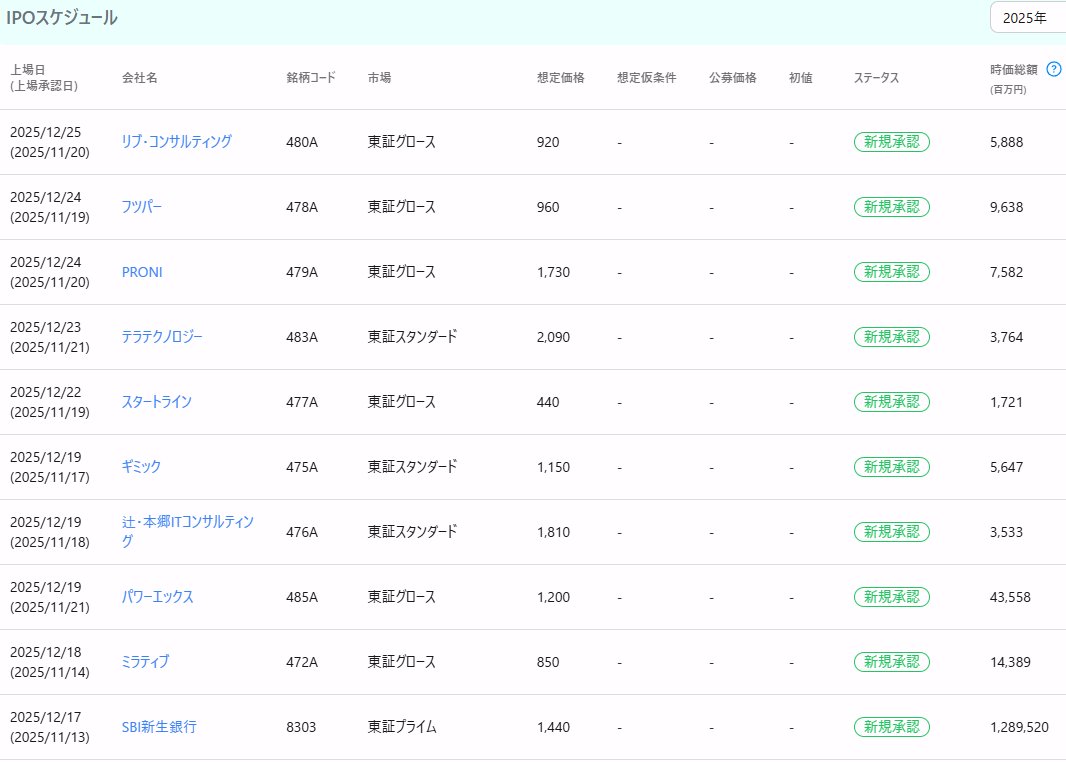Open リブ・コンサルティング company link
Screen dimensions: 1066x762
coord(177,141)
